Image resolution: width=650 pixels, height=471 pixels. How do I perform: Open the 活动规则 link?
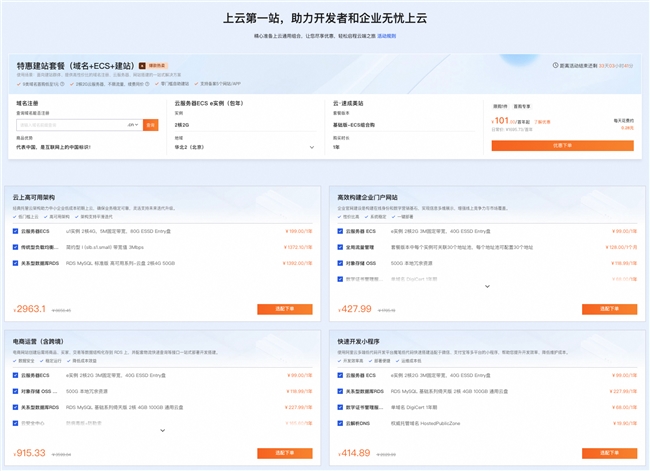(x=385, y=34)
